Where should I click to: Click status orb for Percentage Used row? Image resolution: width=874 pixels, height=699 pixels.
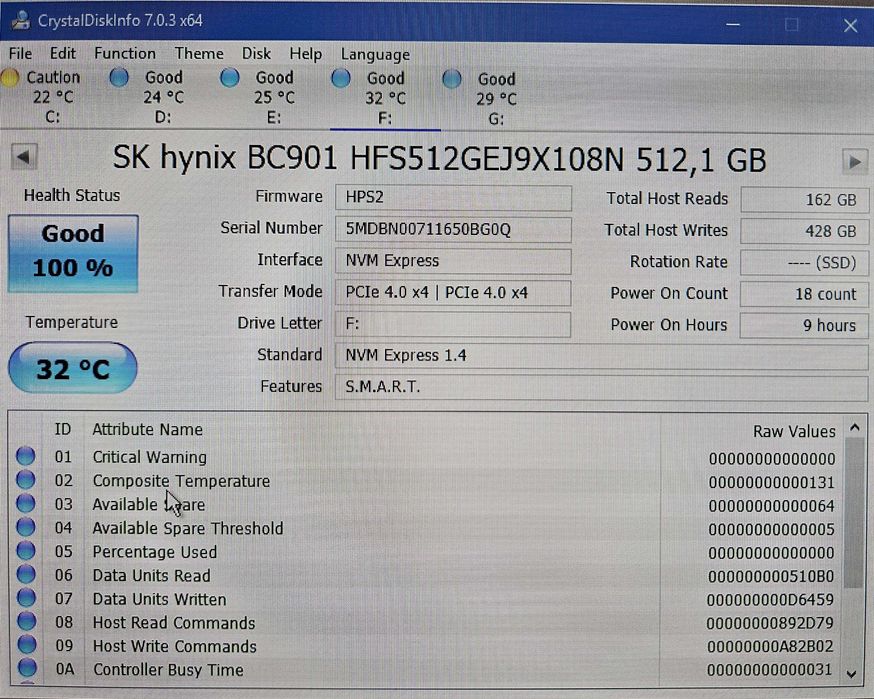[x=26, y=551]
